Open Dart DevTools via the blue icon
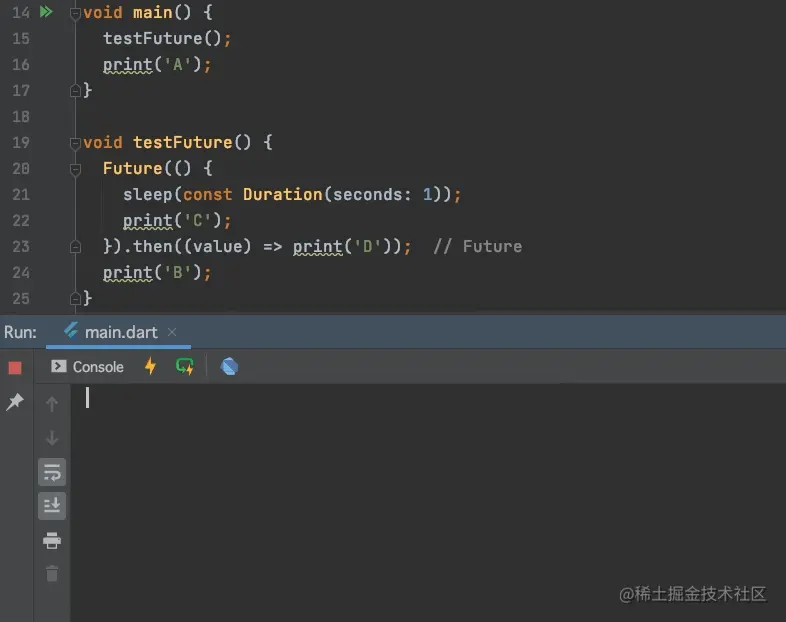This screenshot has height=622, width=786. tap(229, 366)
